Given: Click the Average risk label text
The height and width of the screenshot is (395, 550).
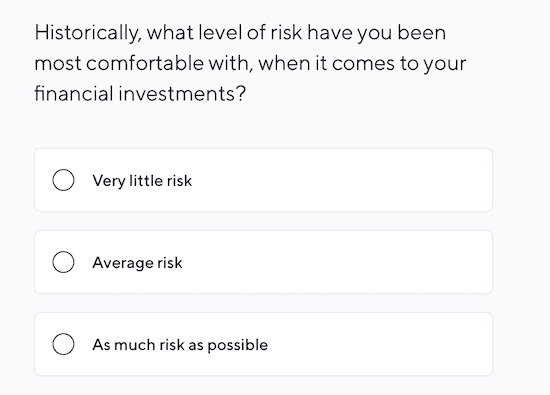Looking at the screenshot, I should 137,263.
